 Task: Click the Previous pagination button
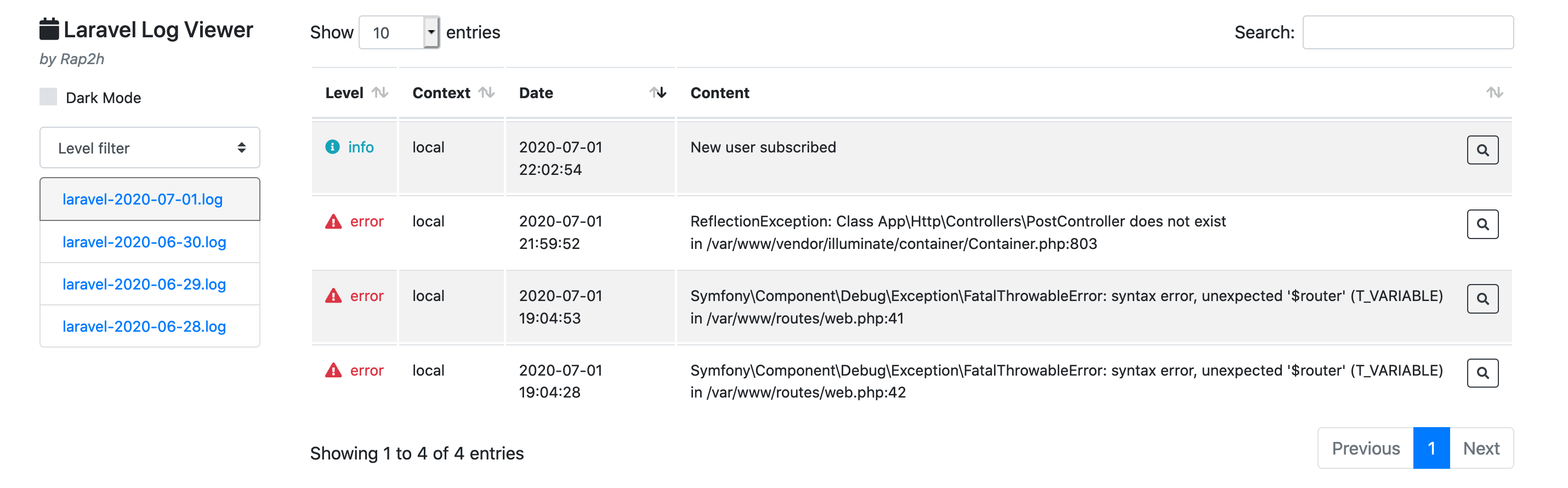[x=1365, y=449]
